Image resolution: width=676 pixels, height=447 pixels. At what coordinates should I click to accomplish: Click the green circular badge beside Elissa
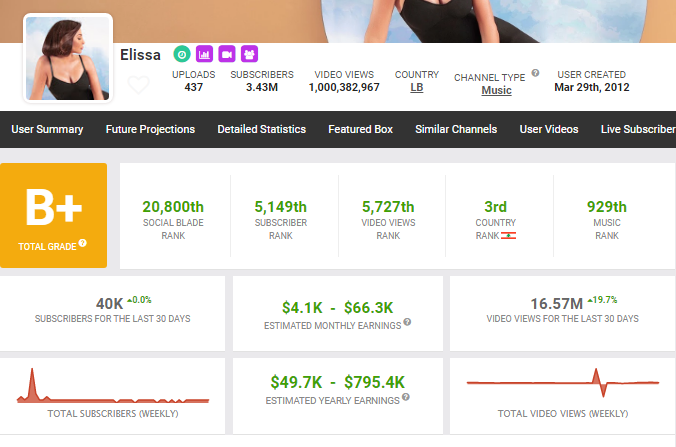pos(181,54)
